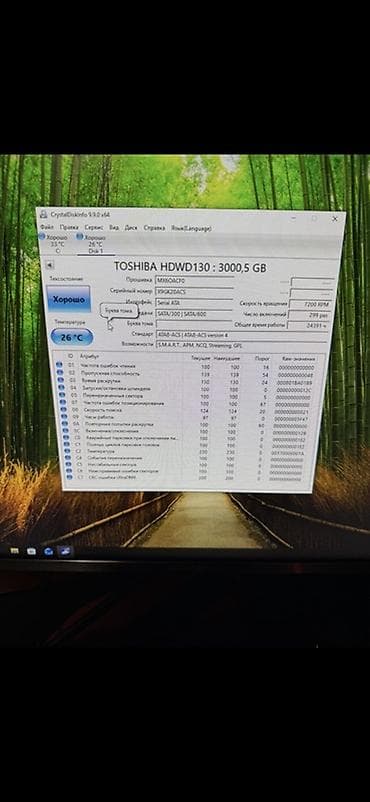Click status icon for attribute 04

point(61,387)
